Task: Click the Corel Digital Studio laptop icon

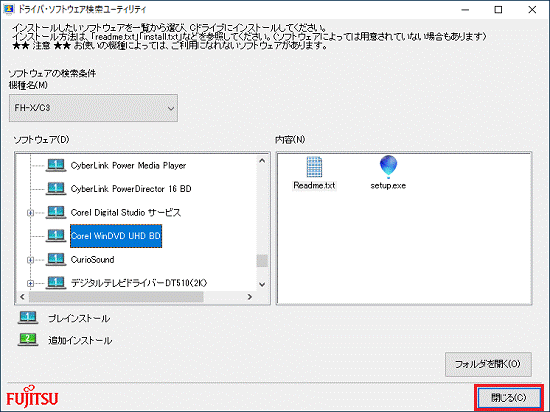Action: pos(56,212)
